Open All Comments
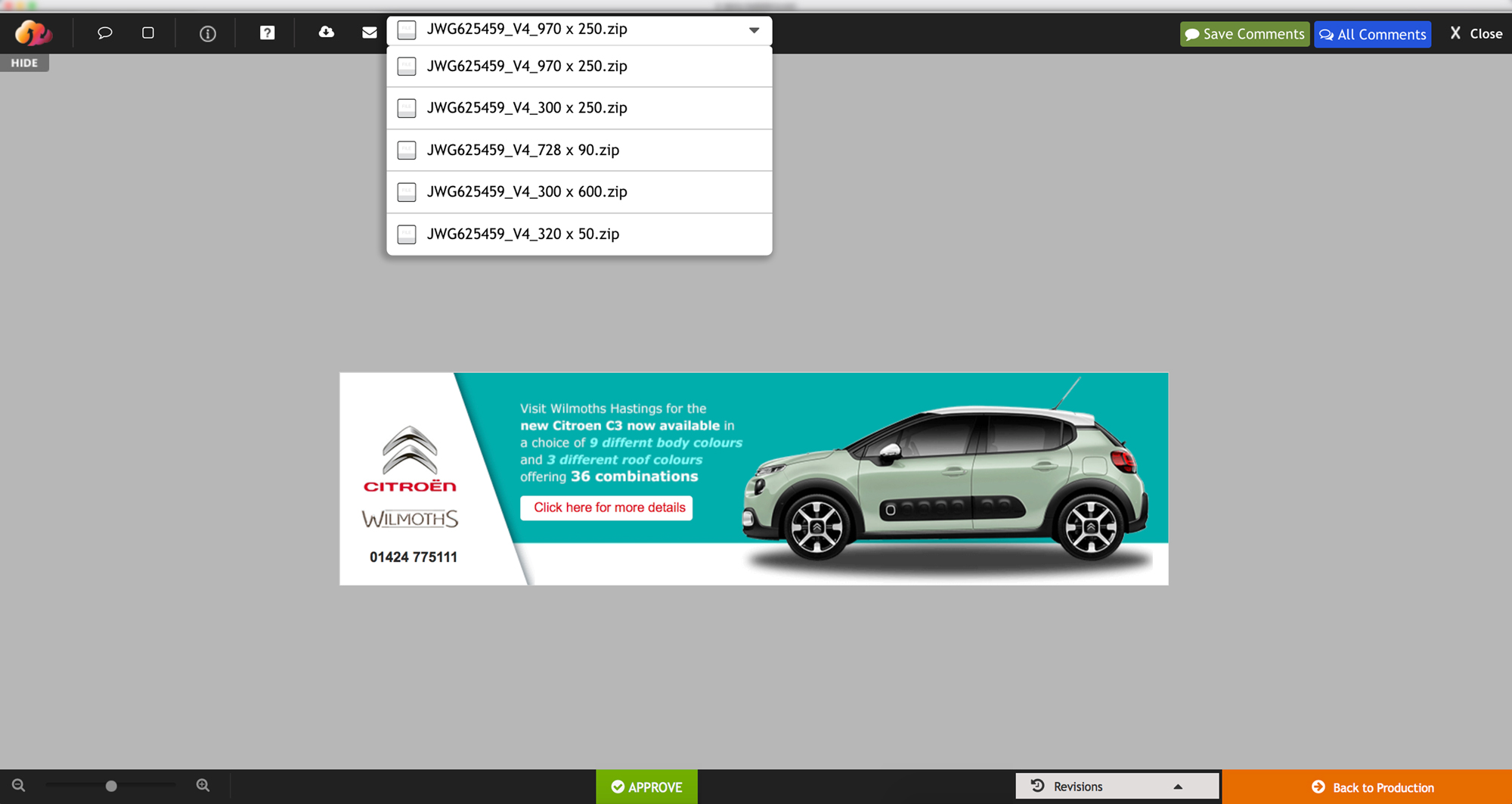The image size is (1512, 804). point(1372,34)
